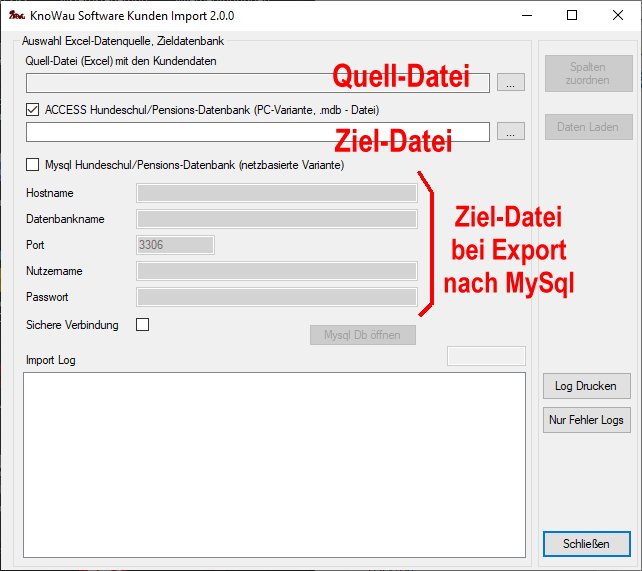Click the Passwort input field
This screenshot has height=571, width=642.
click(276, 297)
